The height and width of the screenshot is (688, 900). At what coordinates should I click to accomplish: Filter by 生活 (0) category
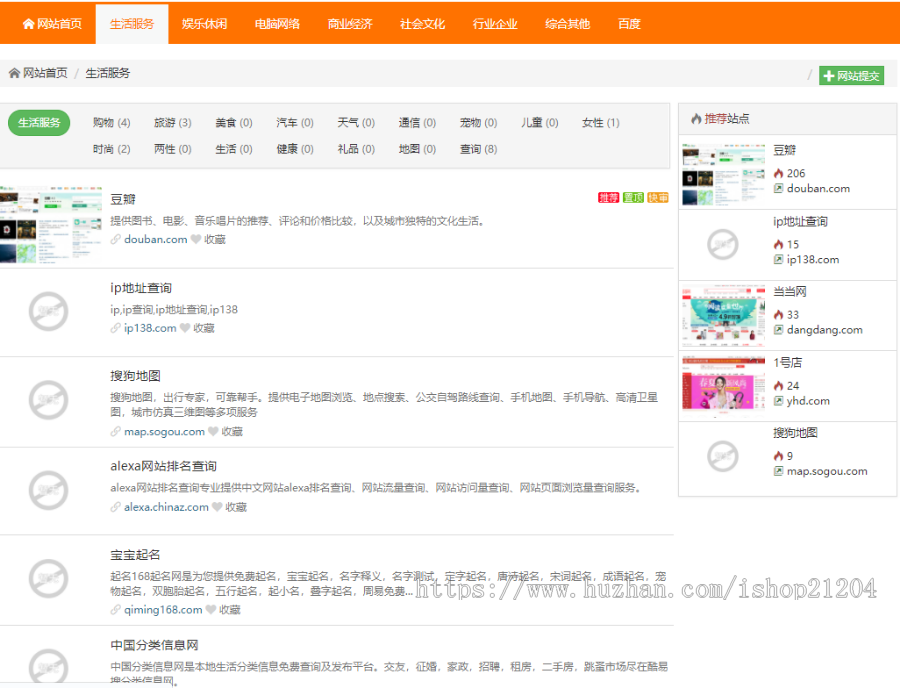tap(234, 149)
